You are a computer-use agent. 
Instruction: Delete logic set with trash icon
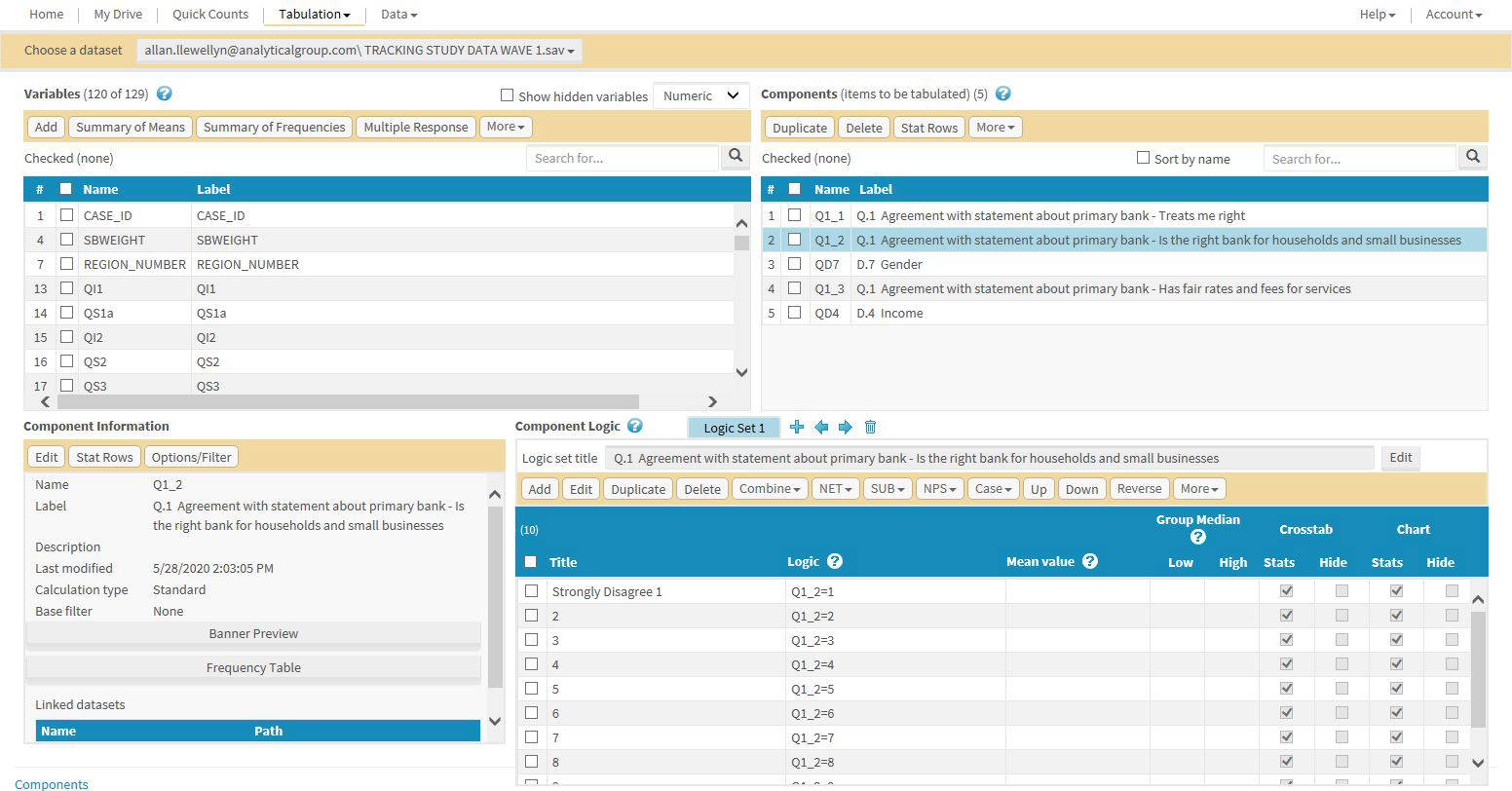coord(871,427)
